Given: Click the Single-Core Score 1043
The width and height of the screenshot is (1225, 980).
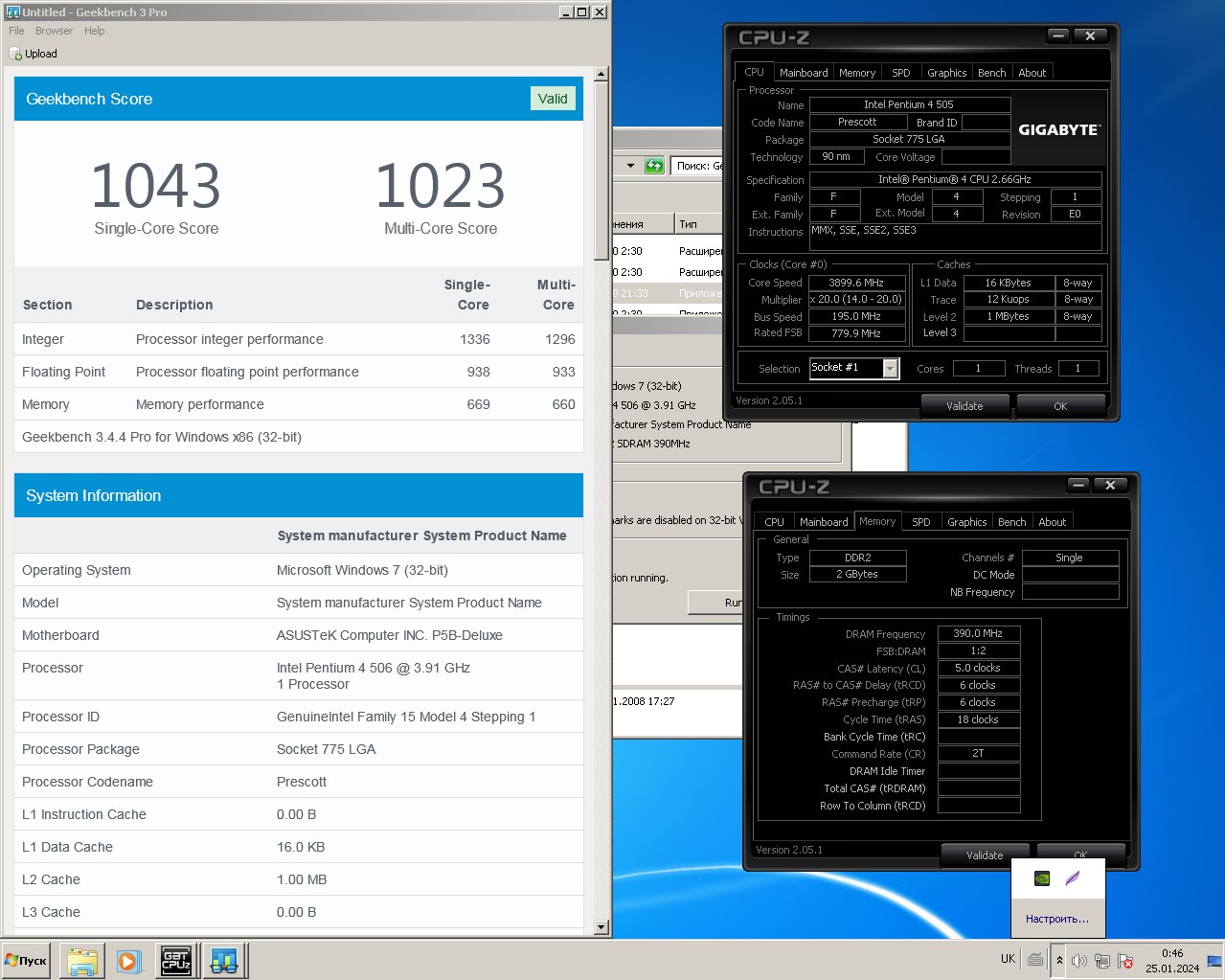Looking at the screenshot, I should pyautogui.click(x=156, y=186).
